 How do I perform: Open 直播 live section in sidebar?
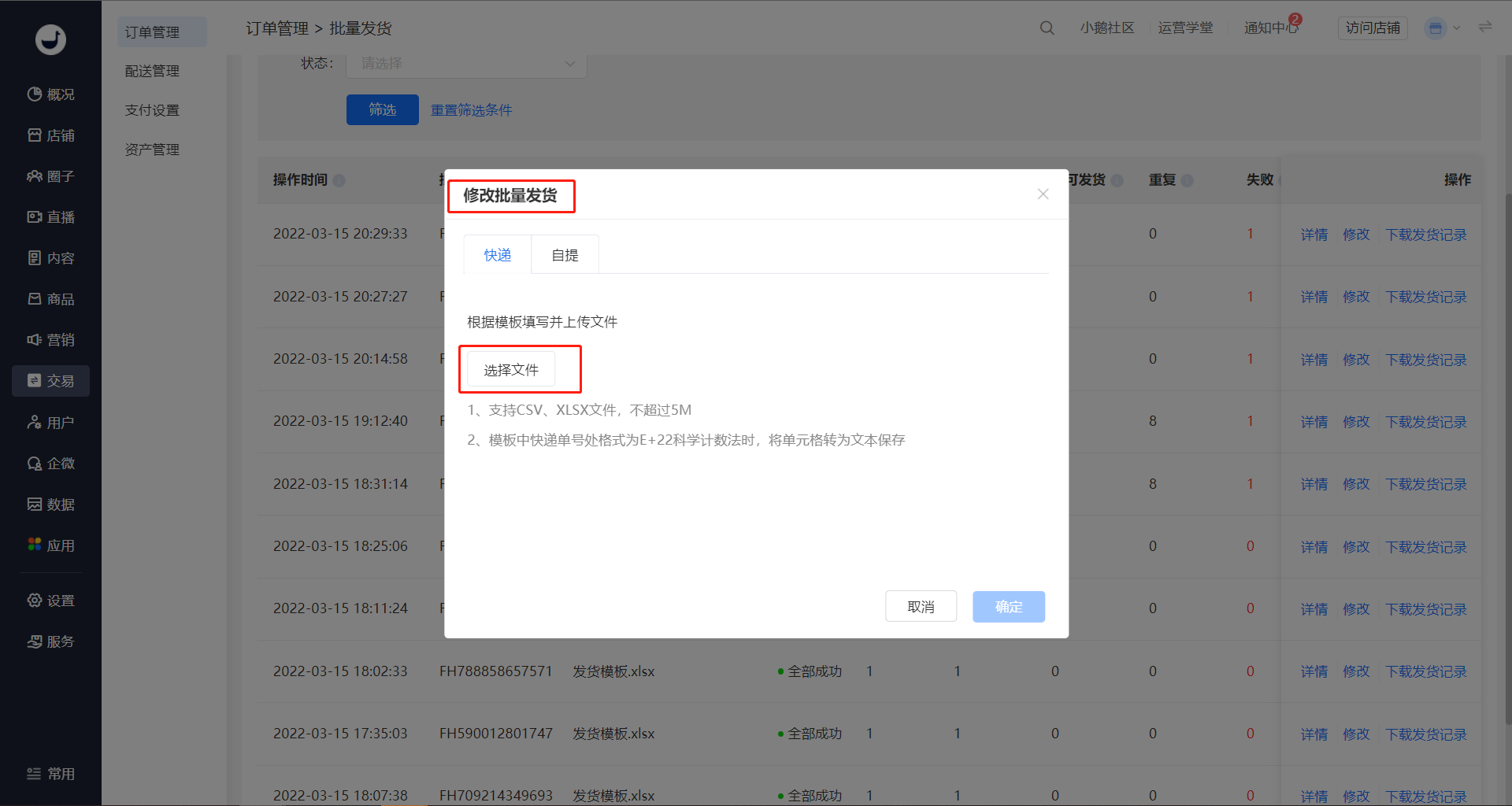tap(50, 217)
